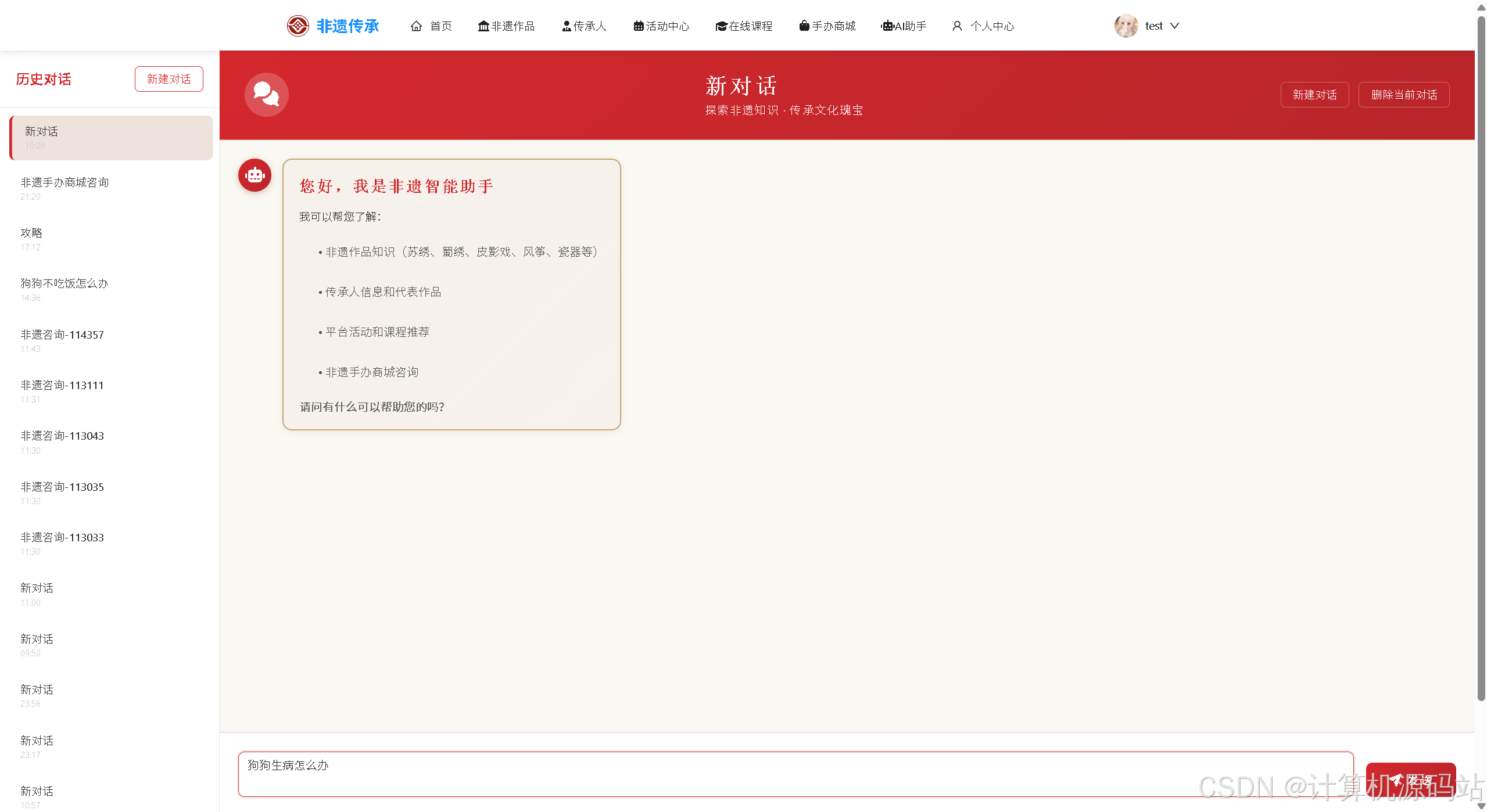
Task: Click the message input field
Action: [x=795, y=774]
